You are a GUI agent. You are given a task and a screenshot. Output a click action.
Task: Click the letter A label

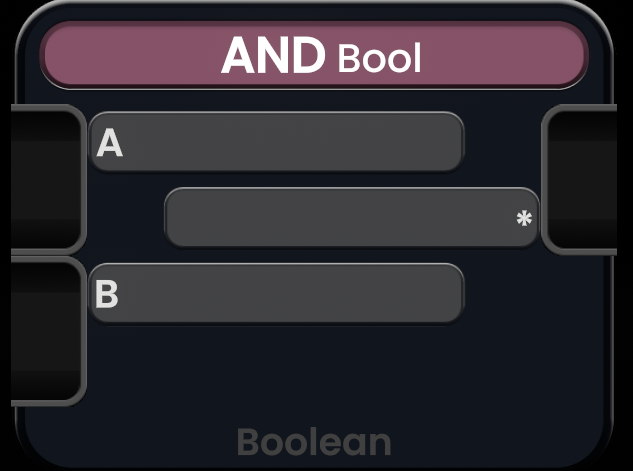point(109,144)
